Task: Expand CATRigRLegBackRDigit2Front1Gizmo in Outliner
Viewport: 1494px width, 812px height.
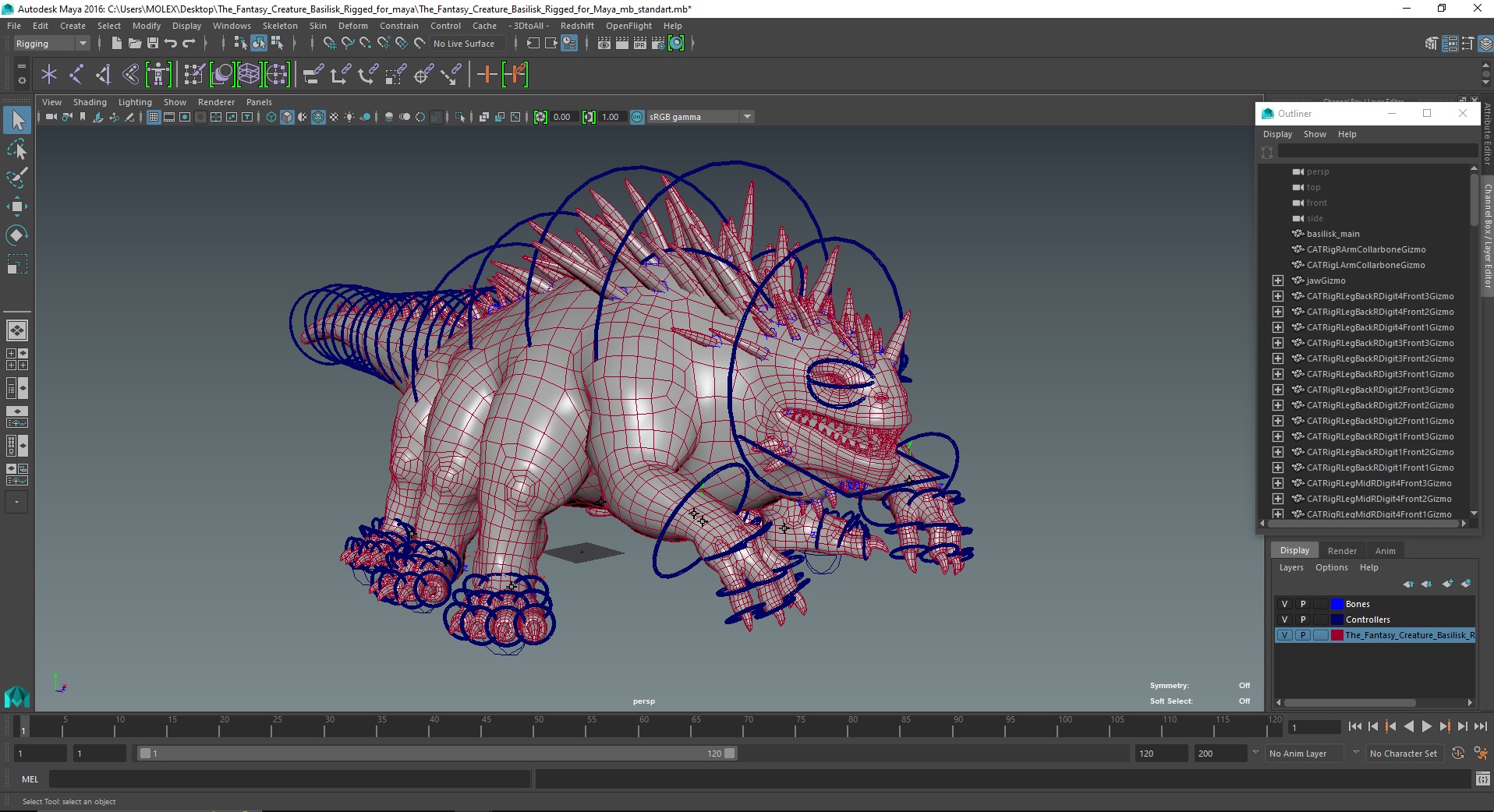Action: (x=1278, y=421)
